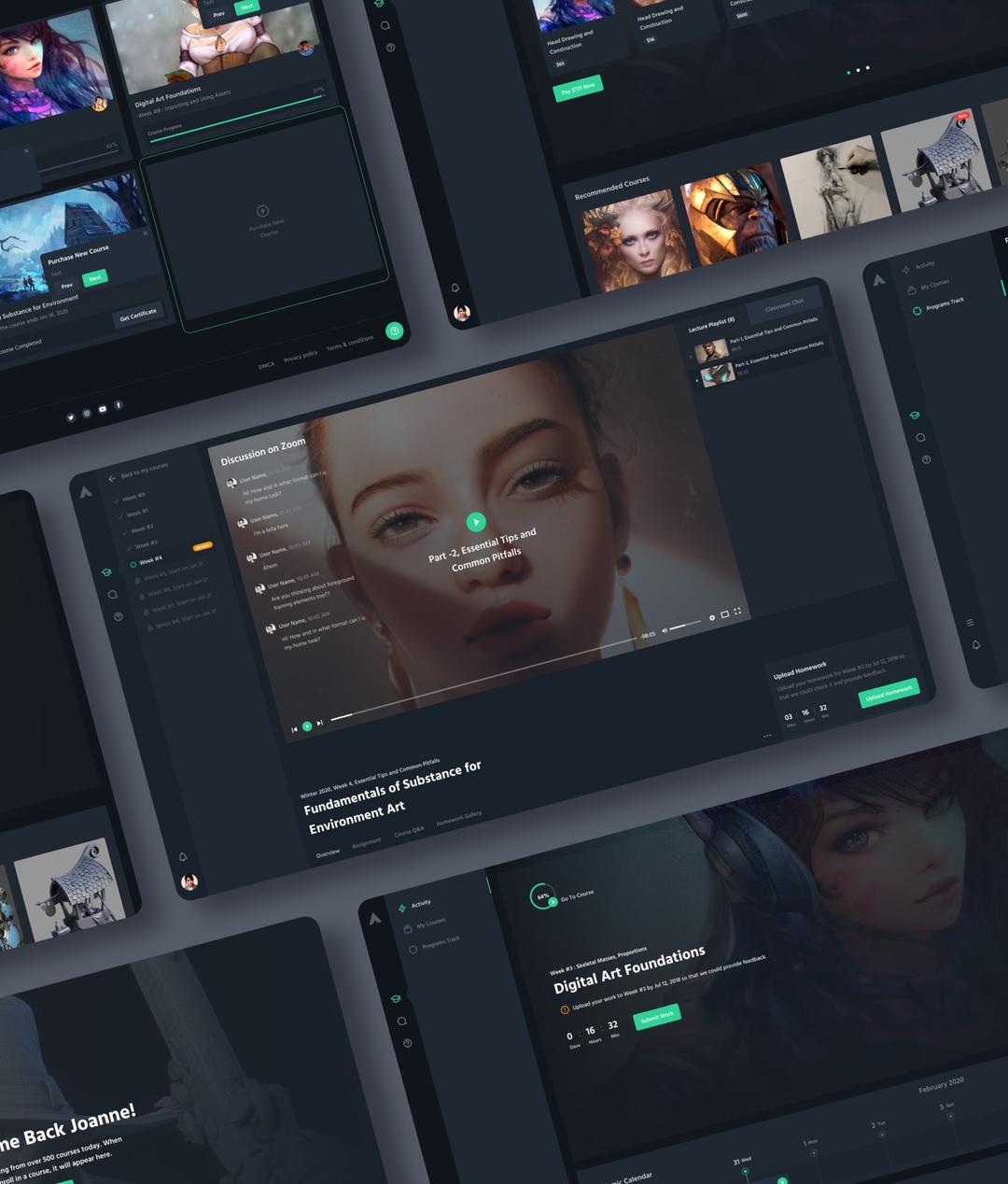Screen dimensions: 1008x1184
Task: Open the three-dot menu below the video
Action: click(x=767, y=736)
